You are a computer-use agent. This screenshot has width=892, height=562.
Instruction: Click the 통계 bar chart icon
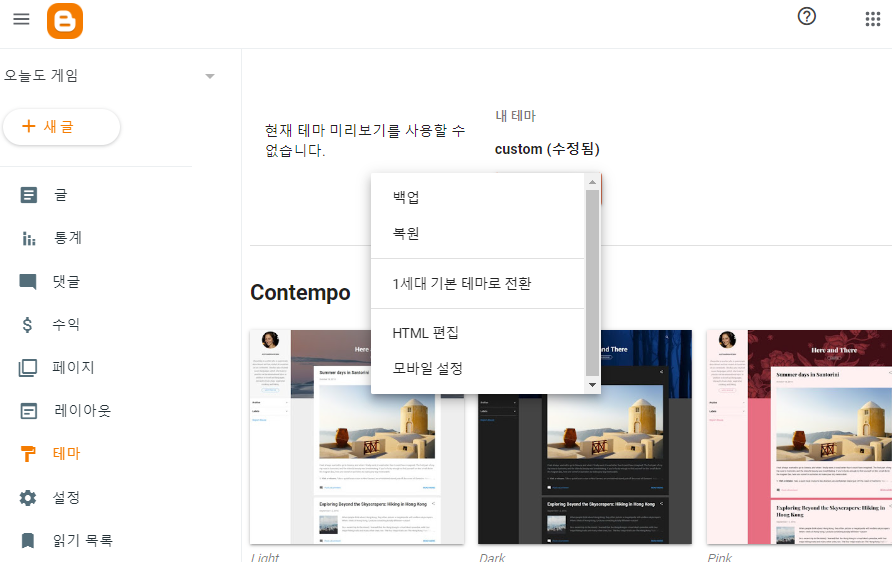pyautogui.click(x=28, y=238)
